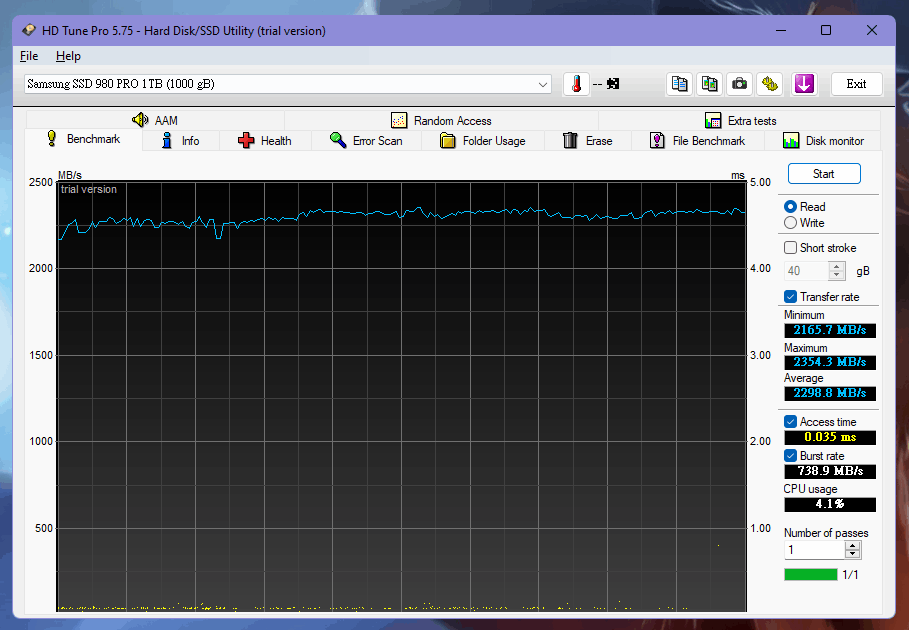Decrease the number of passes
Viewport: 909px width, 630px height.
tap(852, 554)
